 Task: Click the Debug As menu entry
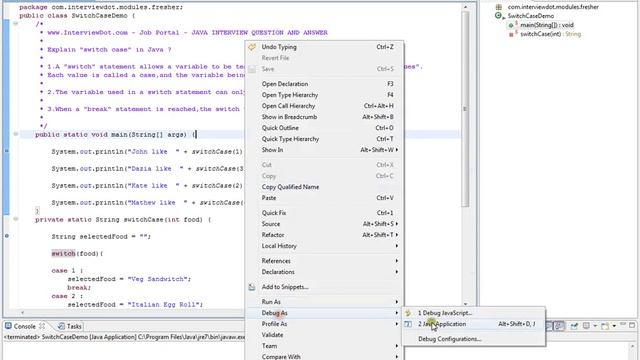pos(324,313)
